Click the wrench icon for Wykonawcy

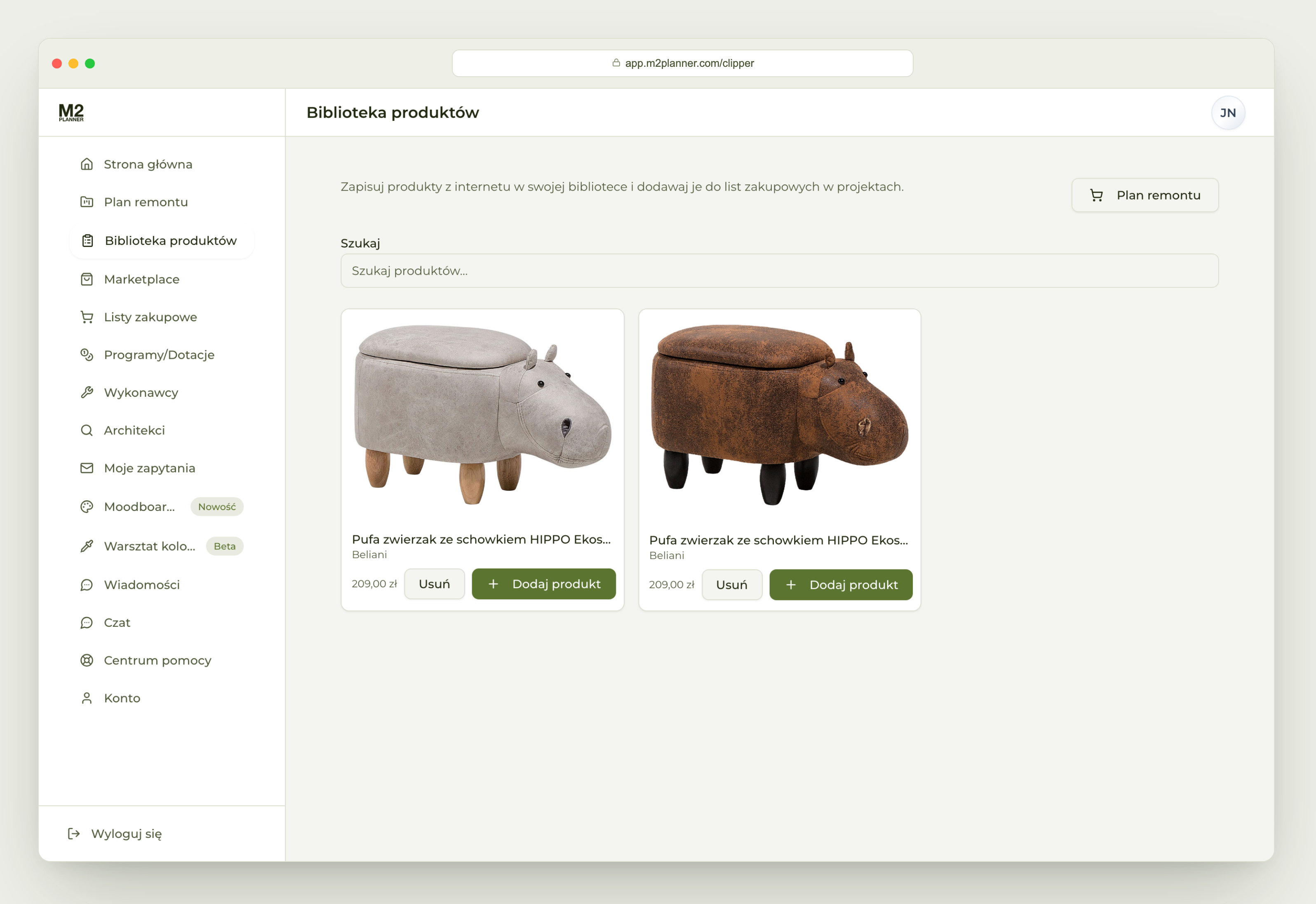pyautogui.click(x=87, y=393)
